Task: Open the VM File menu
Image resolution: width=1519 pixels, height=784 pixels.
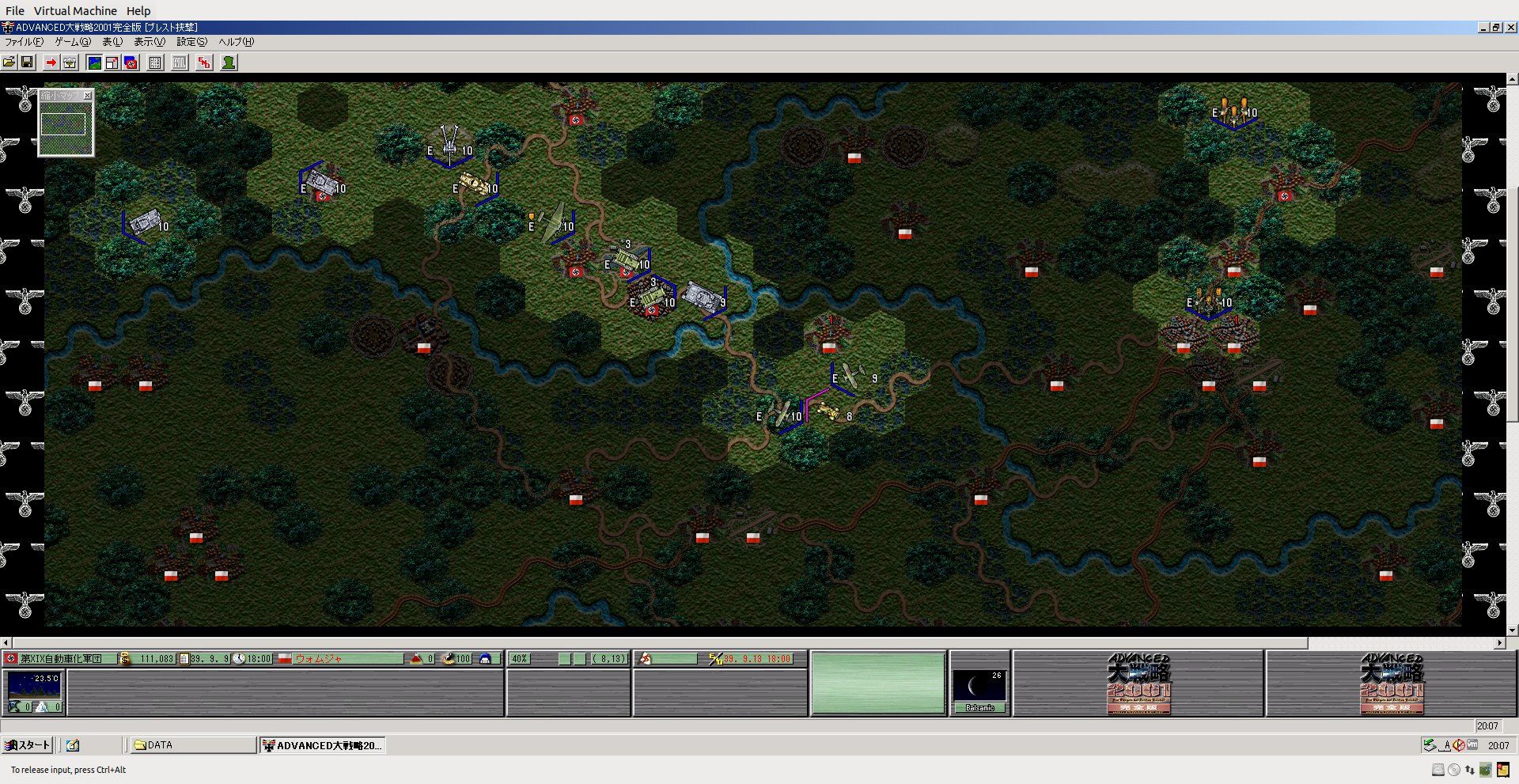Action: [15, 11]
